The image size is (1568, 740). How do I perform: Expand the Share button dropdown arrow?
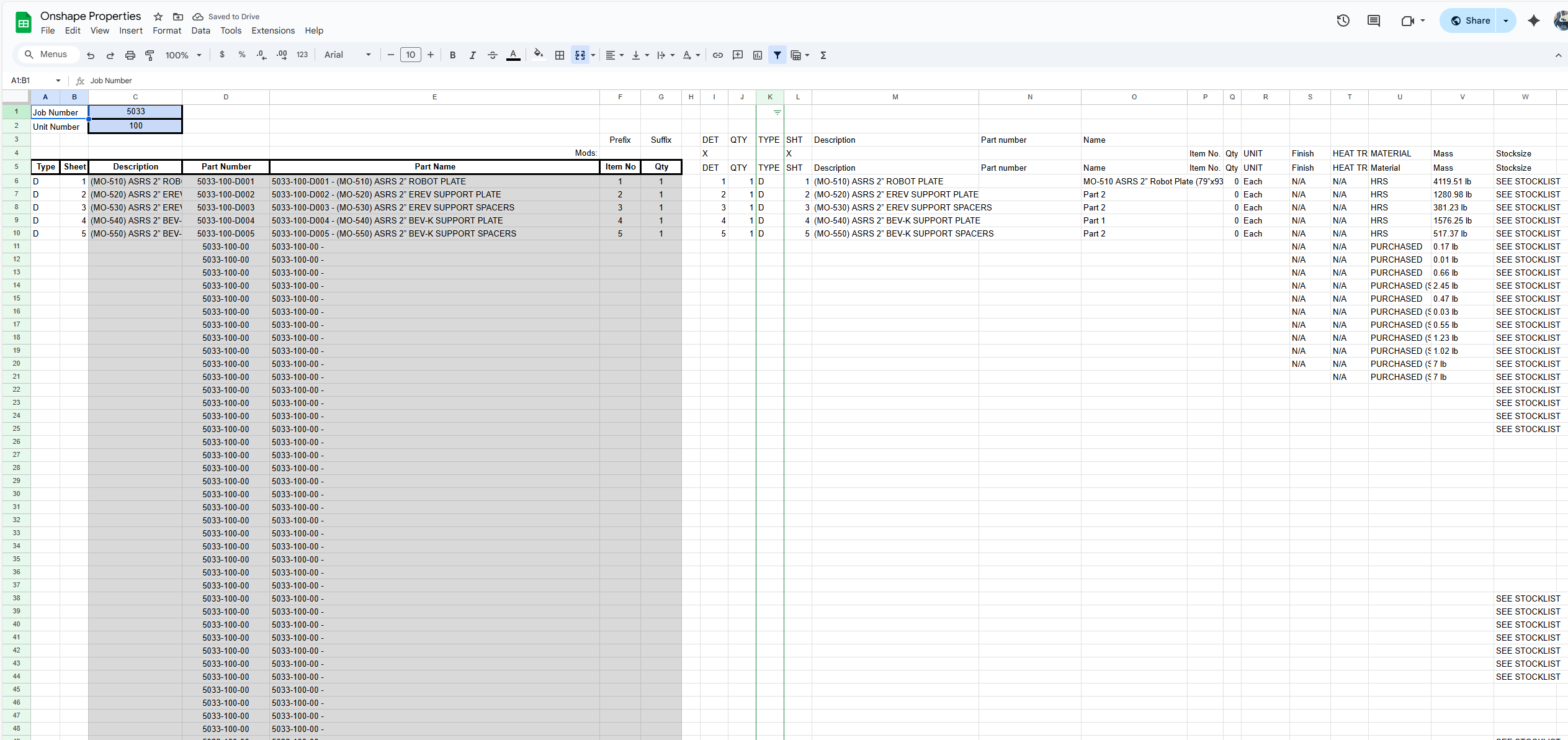tap(1505, 20)
